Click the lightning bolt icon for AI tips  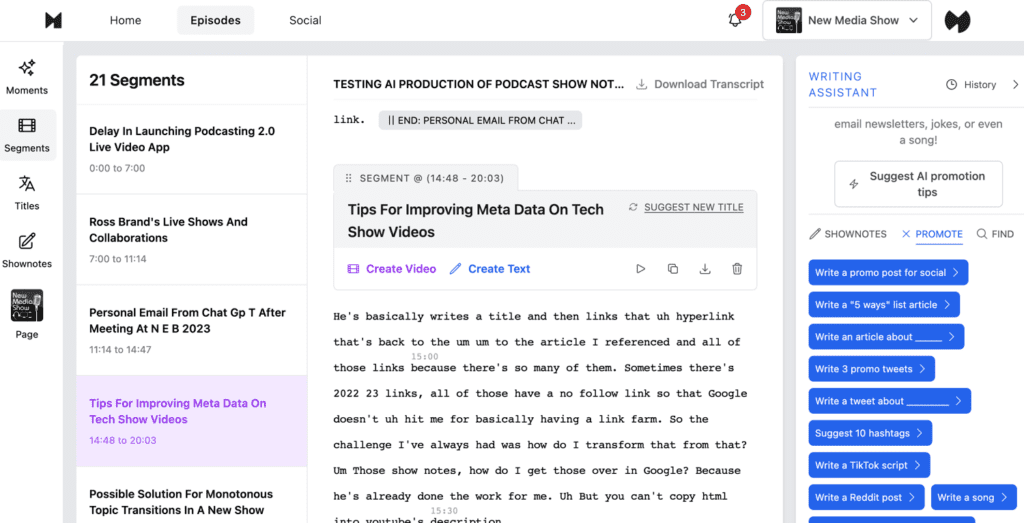click(x=854, y=184)
